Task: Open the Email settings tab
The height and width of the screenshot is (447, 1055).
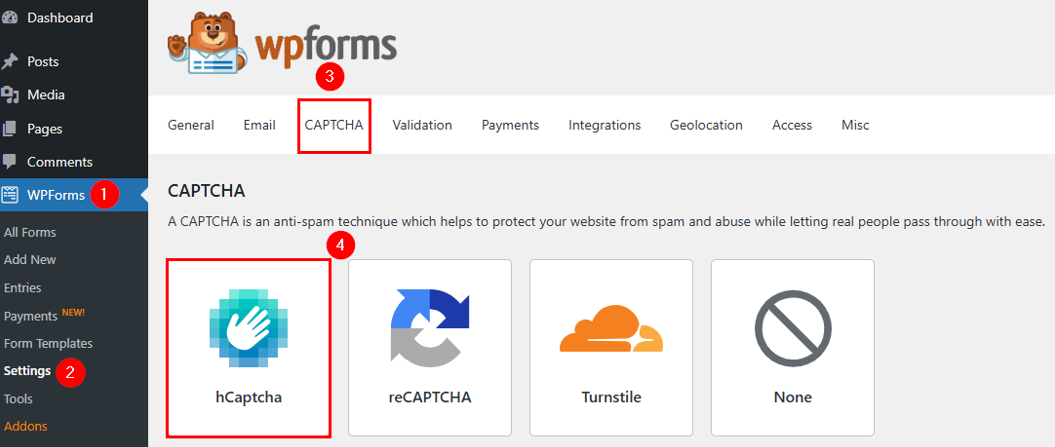Action: tap(259, 125)
